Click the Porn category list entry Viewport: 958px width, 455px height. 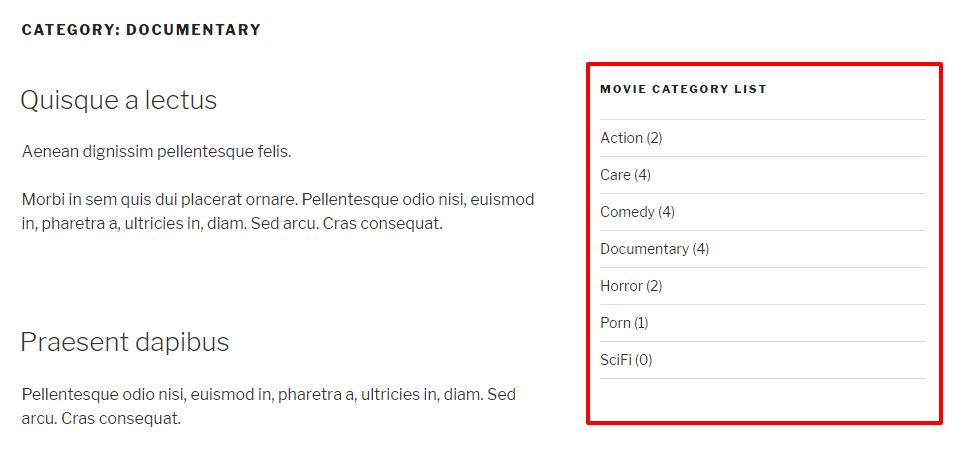tap(615, 323)
